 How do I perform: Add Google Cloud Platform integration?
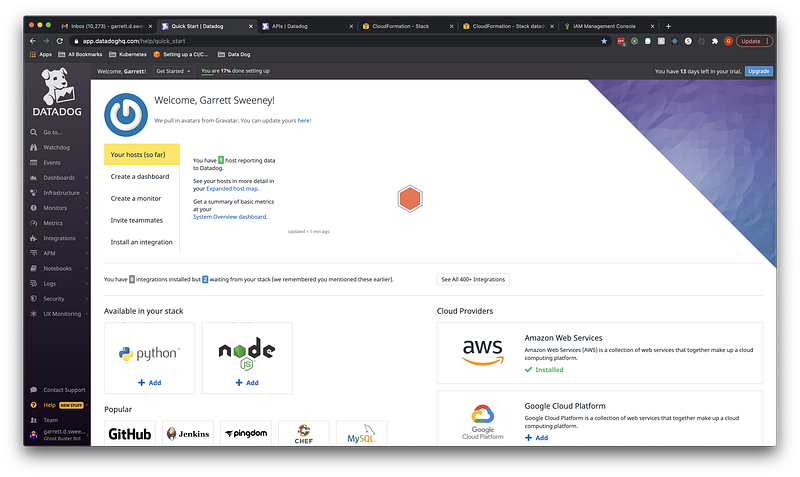coord(537,438)
